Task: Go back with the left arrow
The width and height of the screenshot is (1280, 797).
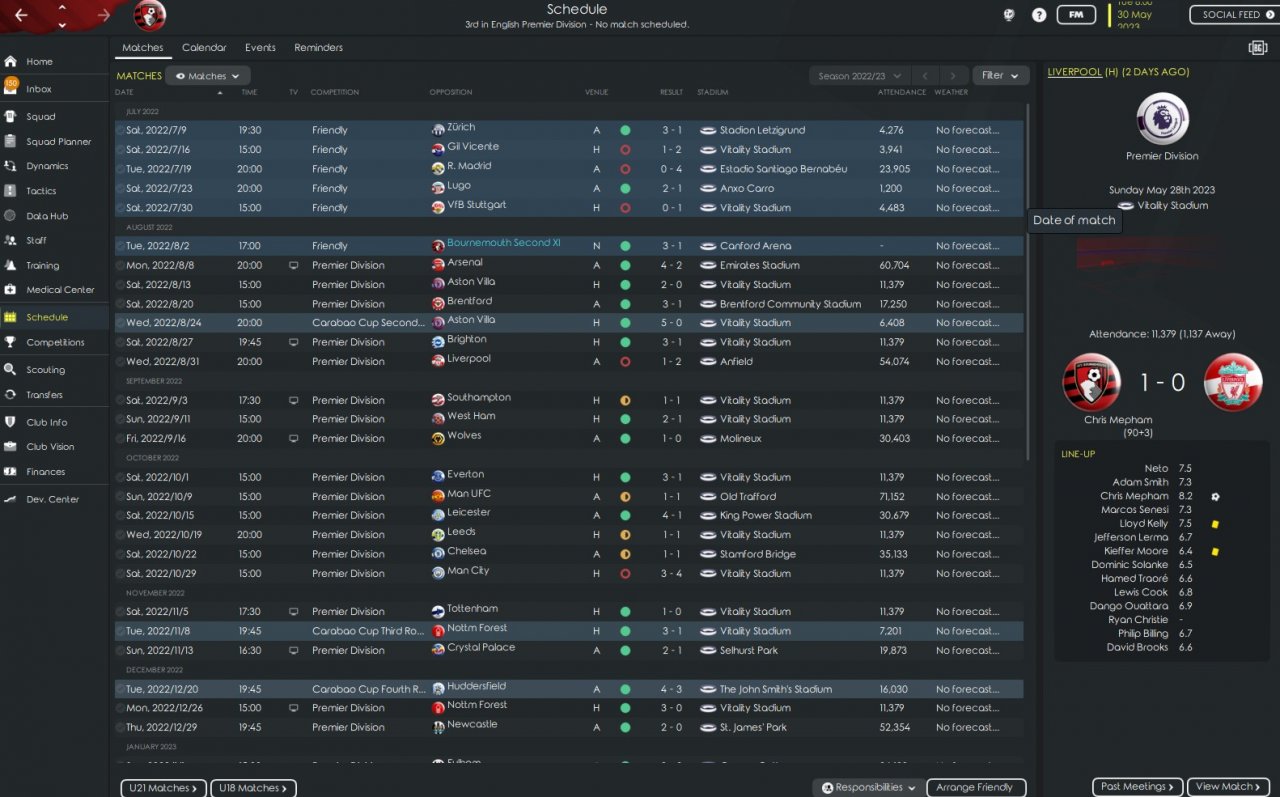Action: tap(22, 15)
